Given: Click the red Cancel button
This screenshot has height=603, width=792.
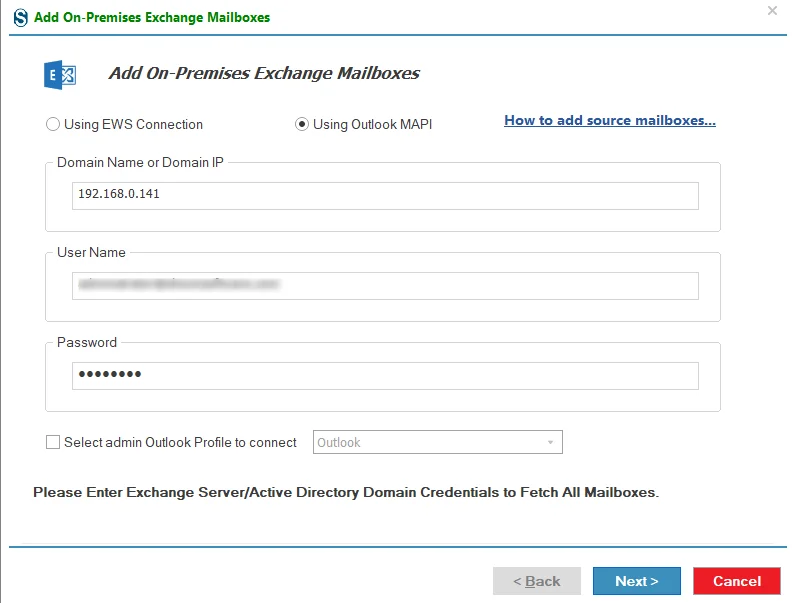Looking at the screenshot, I should pos(736,581).
